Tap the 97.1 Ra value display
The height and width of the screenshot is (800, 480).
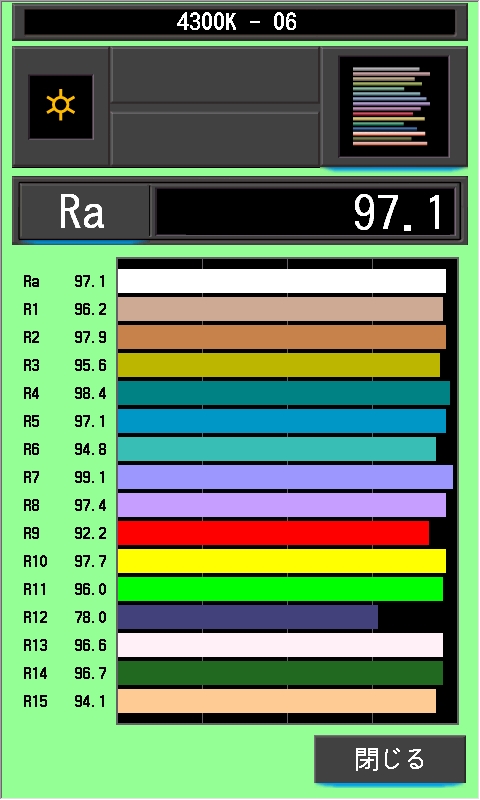(x=305, y=211)
